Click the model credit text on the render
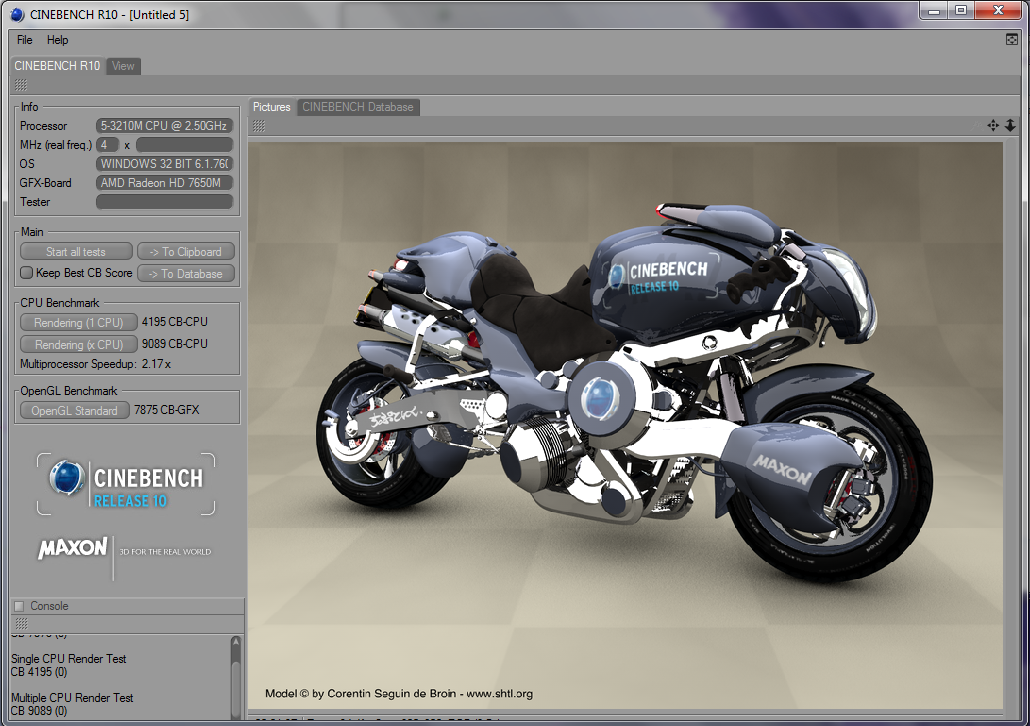 point(399,693)
